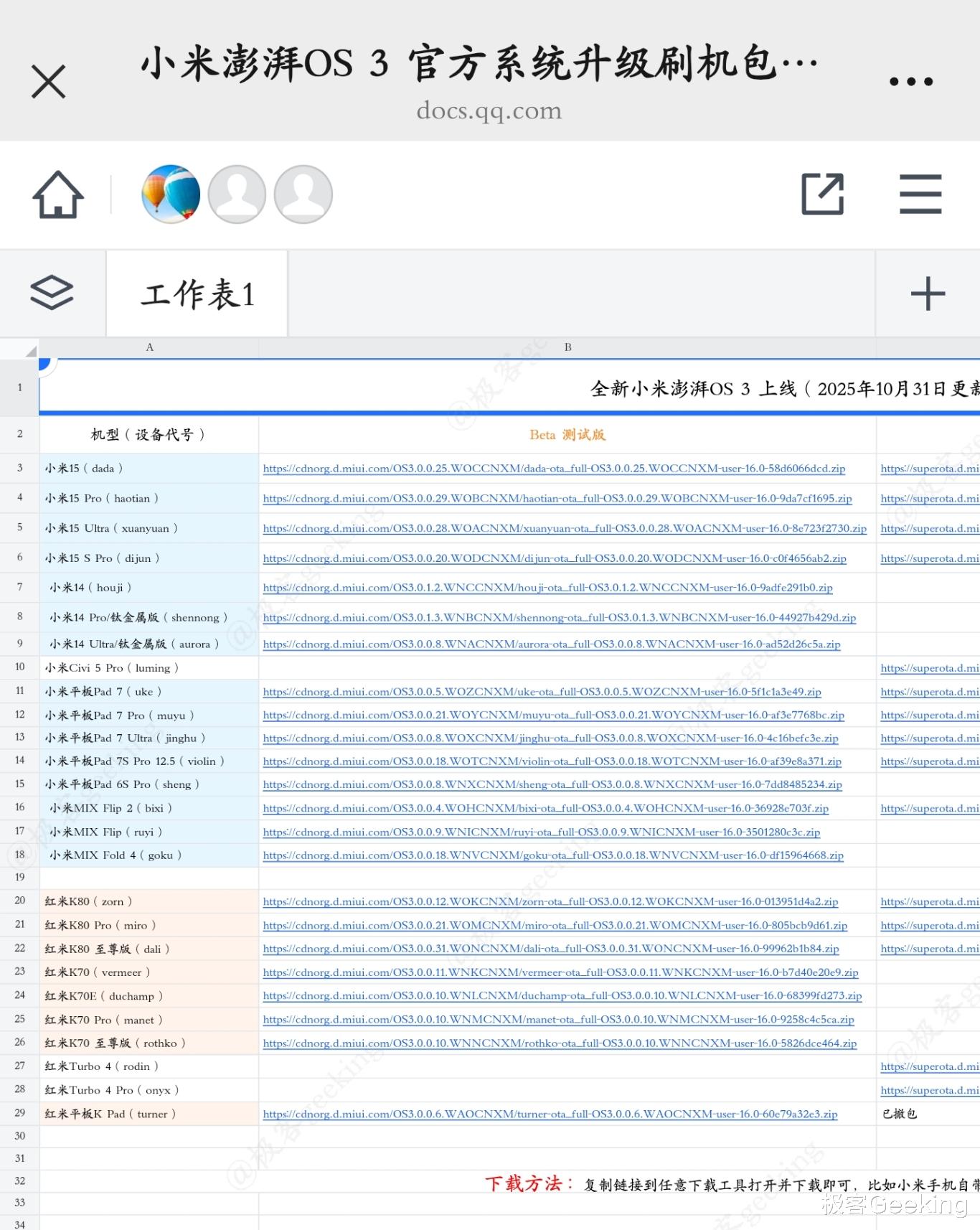Image resolution: width=980 pixels, height=1230 pixels.
Task: Open the rothko OTA download link
Action: coord(560,1043)
